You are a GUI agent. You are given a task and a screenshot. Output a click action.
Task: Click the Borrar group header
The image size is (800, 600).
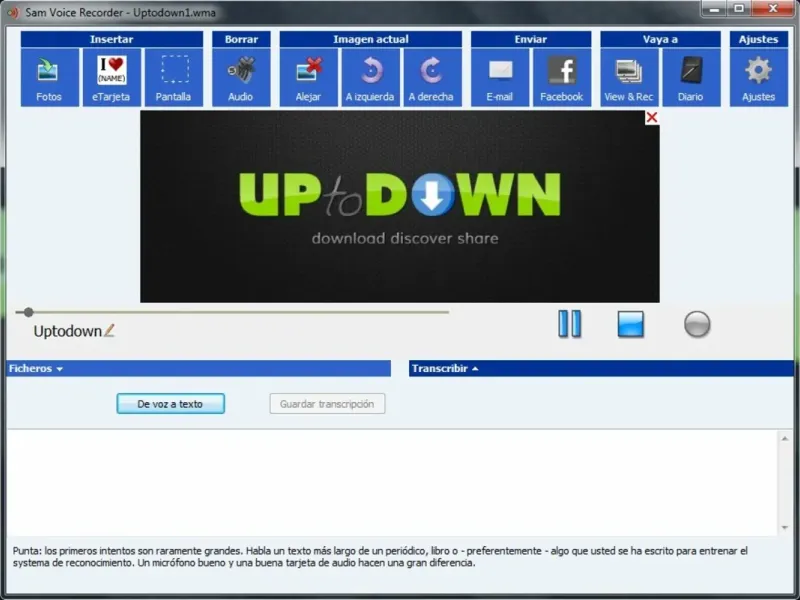pos(241,39)
